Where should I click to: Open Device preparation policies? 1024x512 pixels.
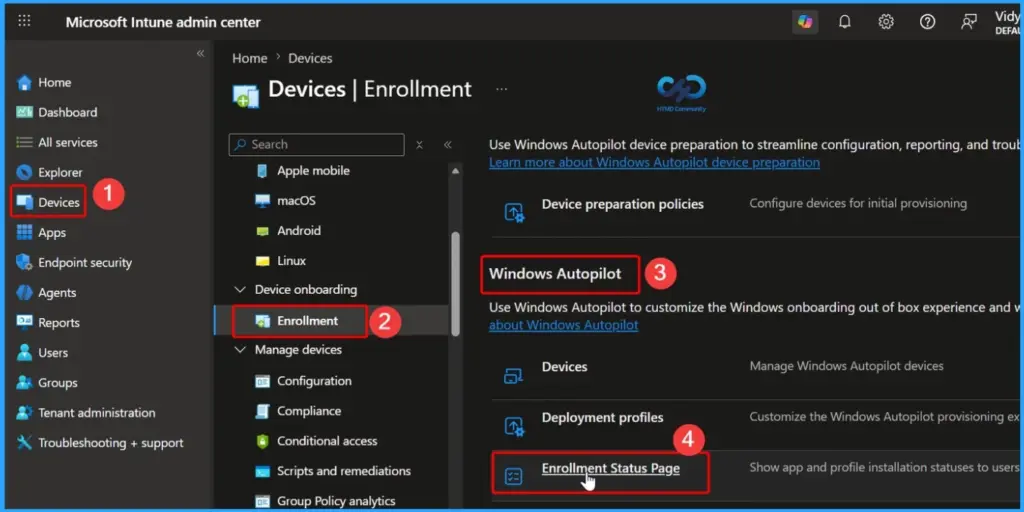622,204
